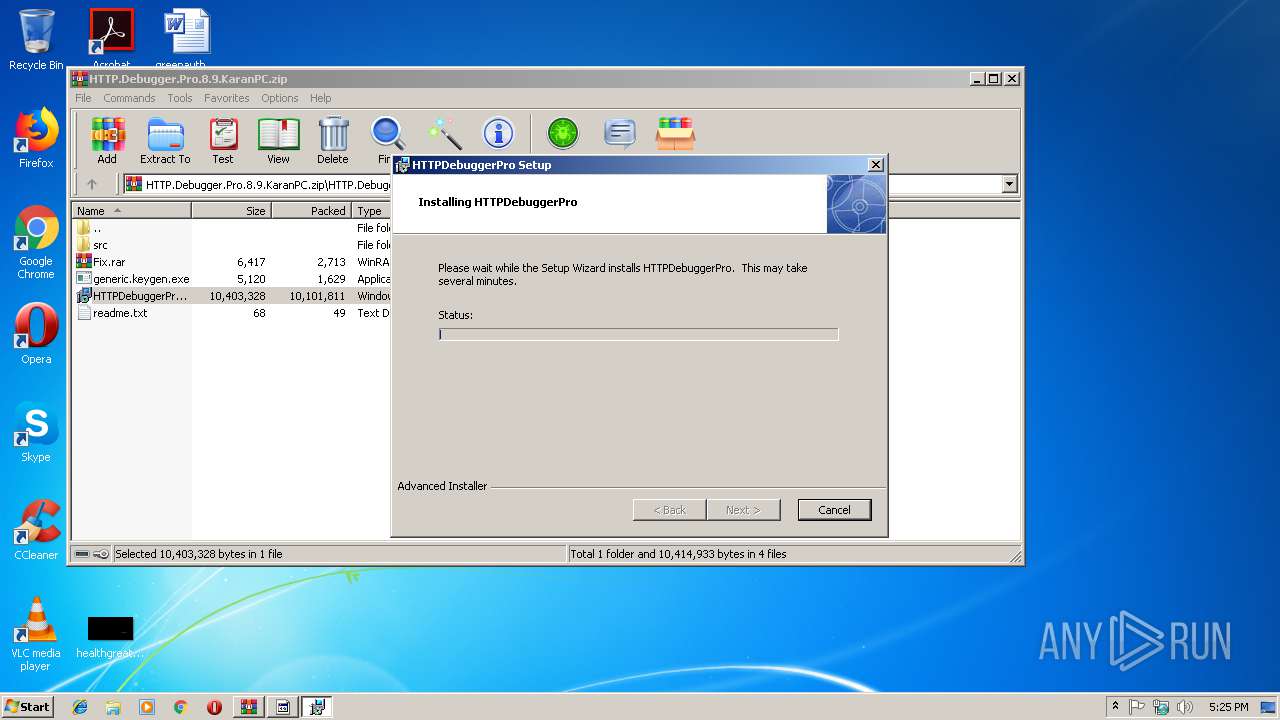Open the Commands menu
This screenshot has width=1280, height=720.
(129, 98)
